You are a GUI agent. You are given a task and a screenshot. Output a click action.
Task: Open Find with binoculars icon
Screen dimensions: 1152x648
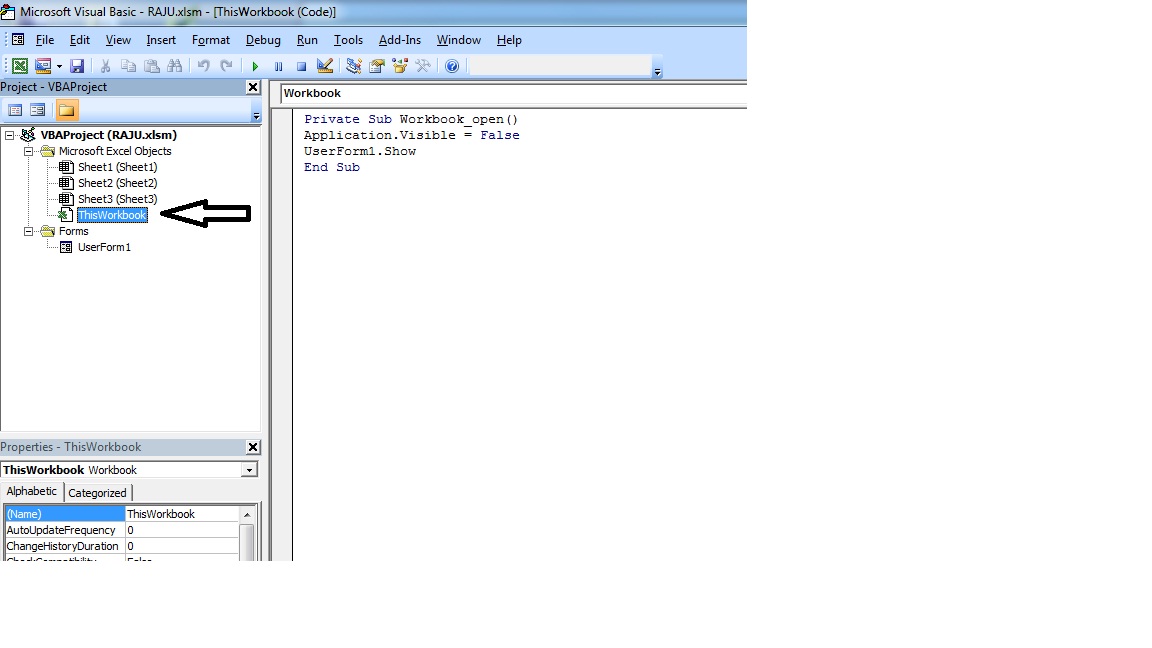[174, 66]
